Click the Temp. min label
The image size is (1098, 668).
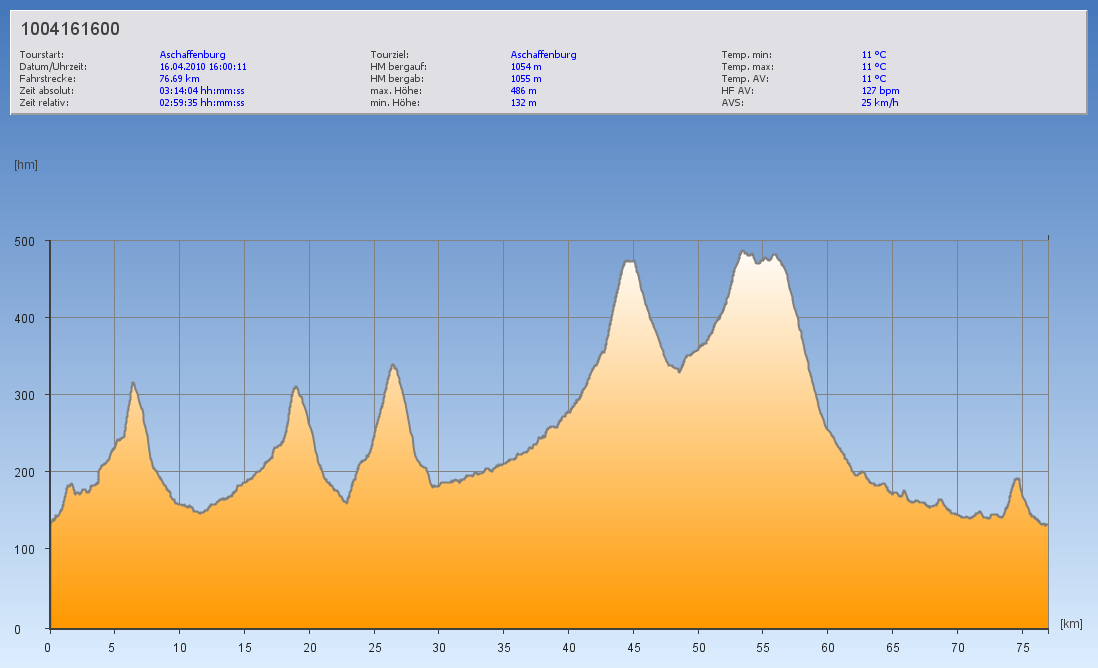point(746,55)
